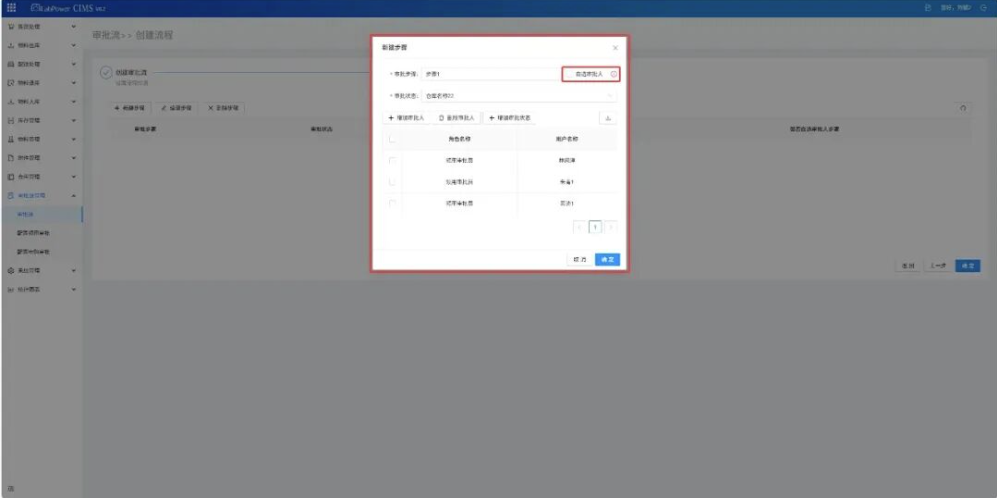Screen dimensions: 997x499
Task: Select the checkbox of the first approver row
Action: pyautogui.click(x=392, y=160)
